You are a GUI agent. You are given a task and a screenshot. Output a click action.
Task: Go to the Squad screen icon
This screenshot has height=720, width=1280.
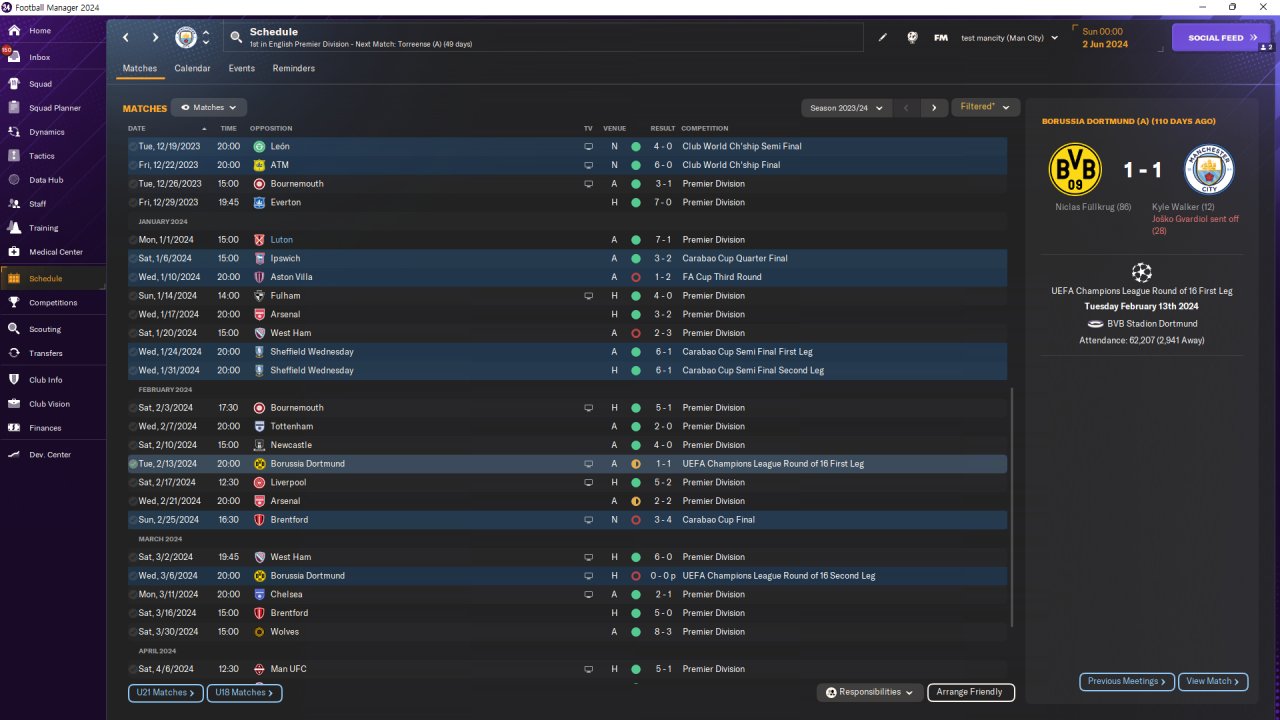click(x=14, y=84)
